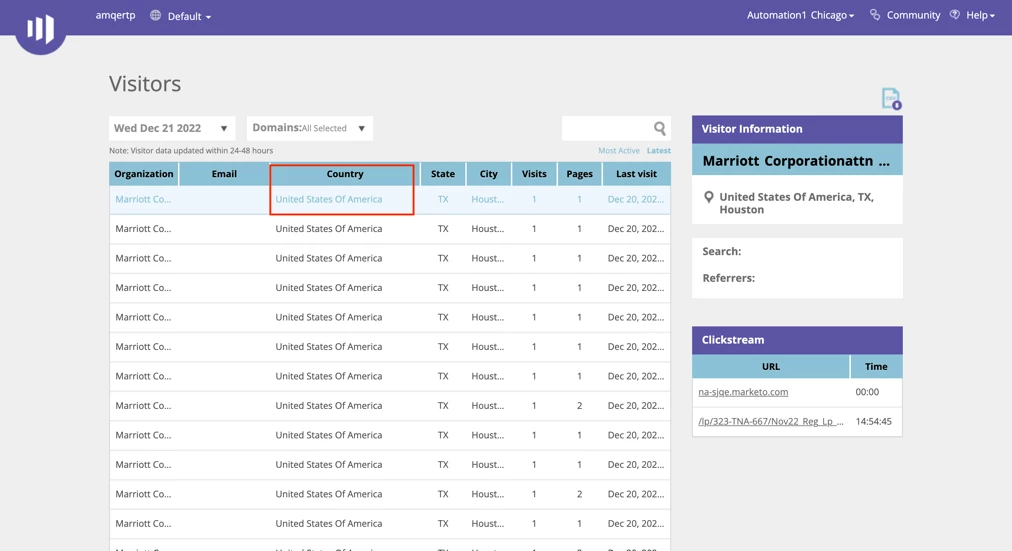Image resolution: width=1012 pixels, height=551 pixels.
Task: Open the Default workspace dropdown
Action: pos(189,16)
